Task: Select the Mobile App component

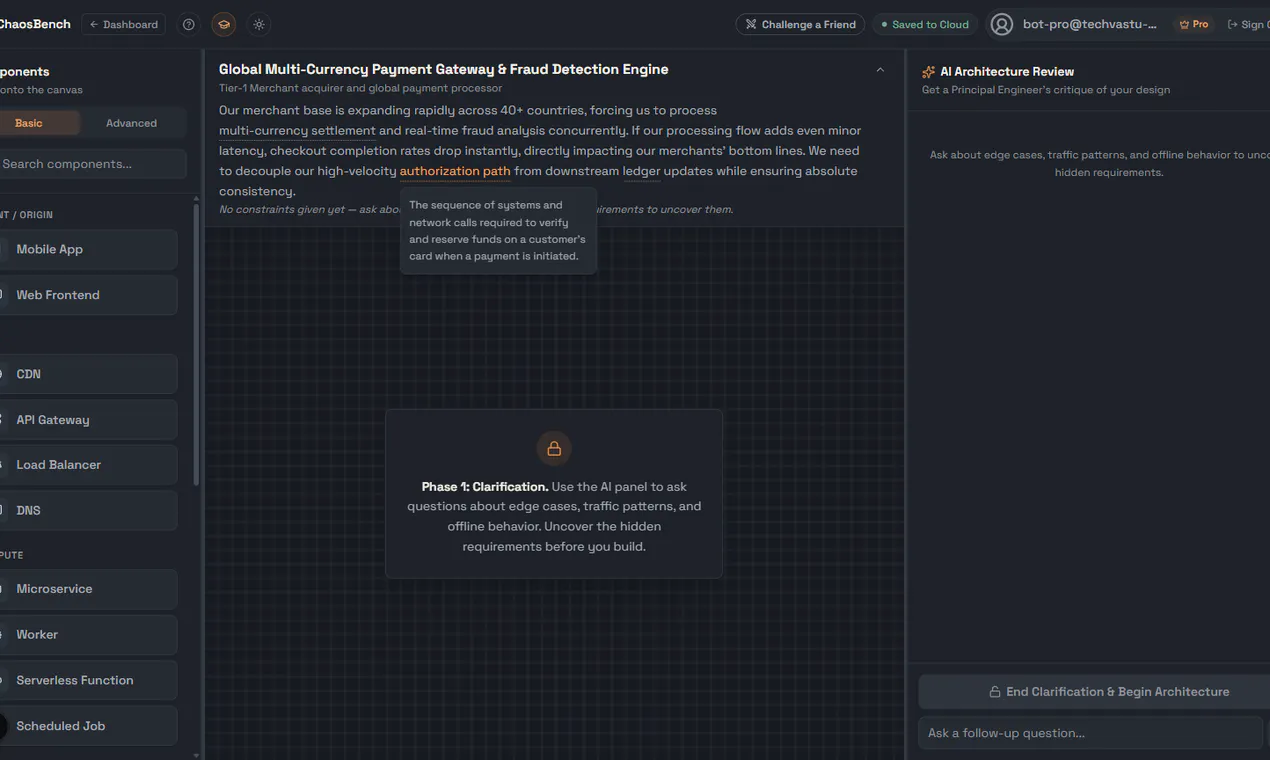Action: point(88,249)
